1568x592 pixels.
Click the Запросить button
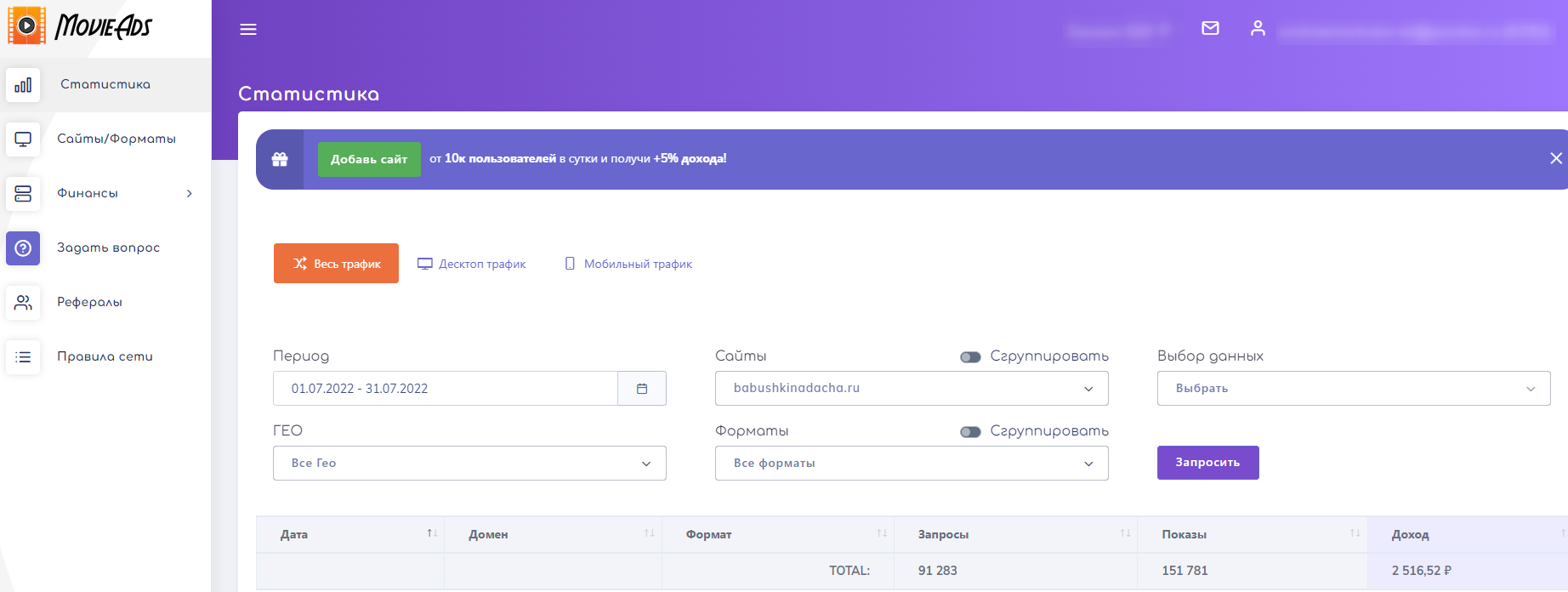(x=1207, y=463)
